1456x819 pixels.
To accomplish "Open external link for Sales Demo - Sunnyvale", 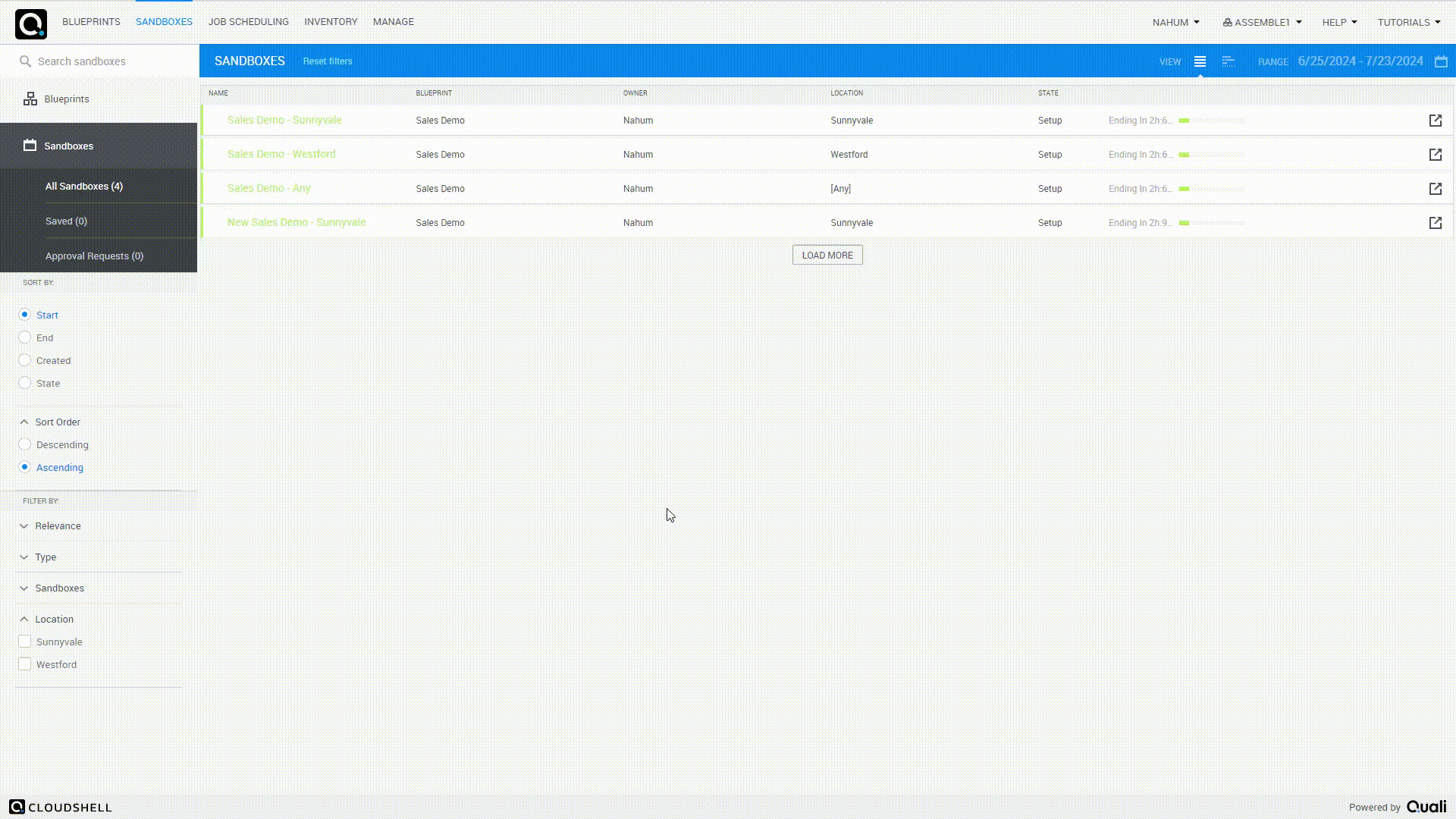I will [1436, 120].
